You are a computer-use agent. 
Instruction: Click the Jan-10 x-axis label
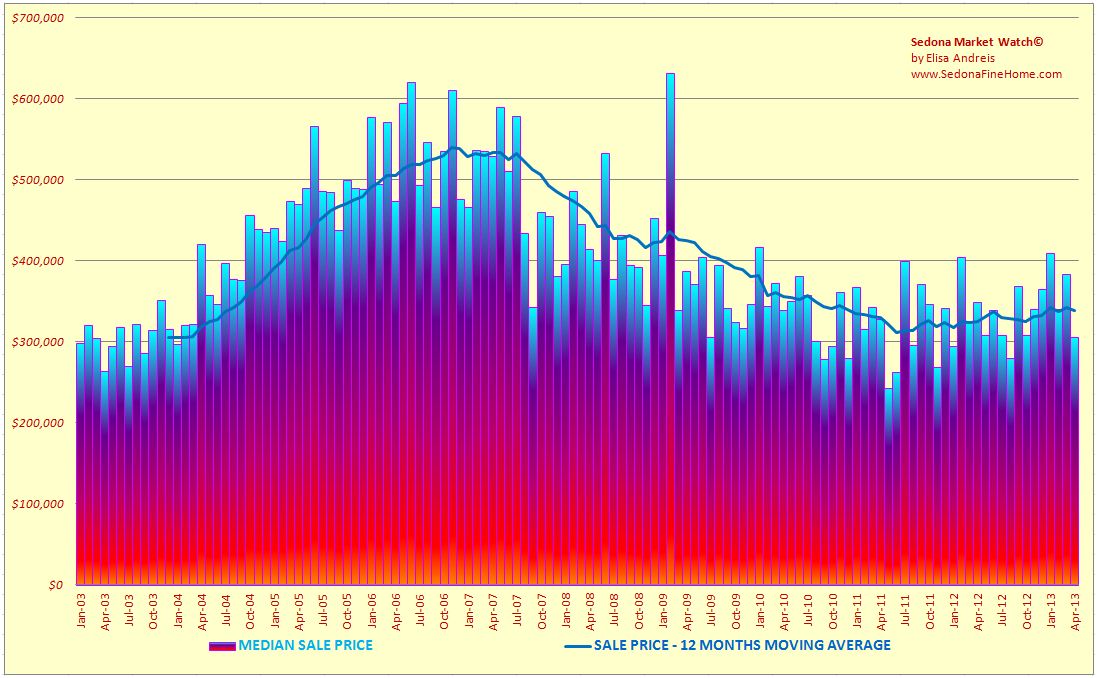pyautogui.click(x=760, y=610)
